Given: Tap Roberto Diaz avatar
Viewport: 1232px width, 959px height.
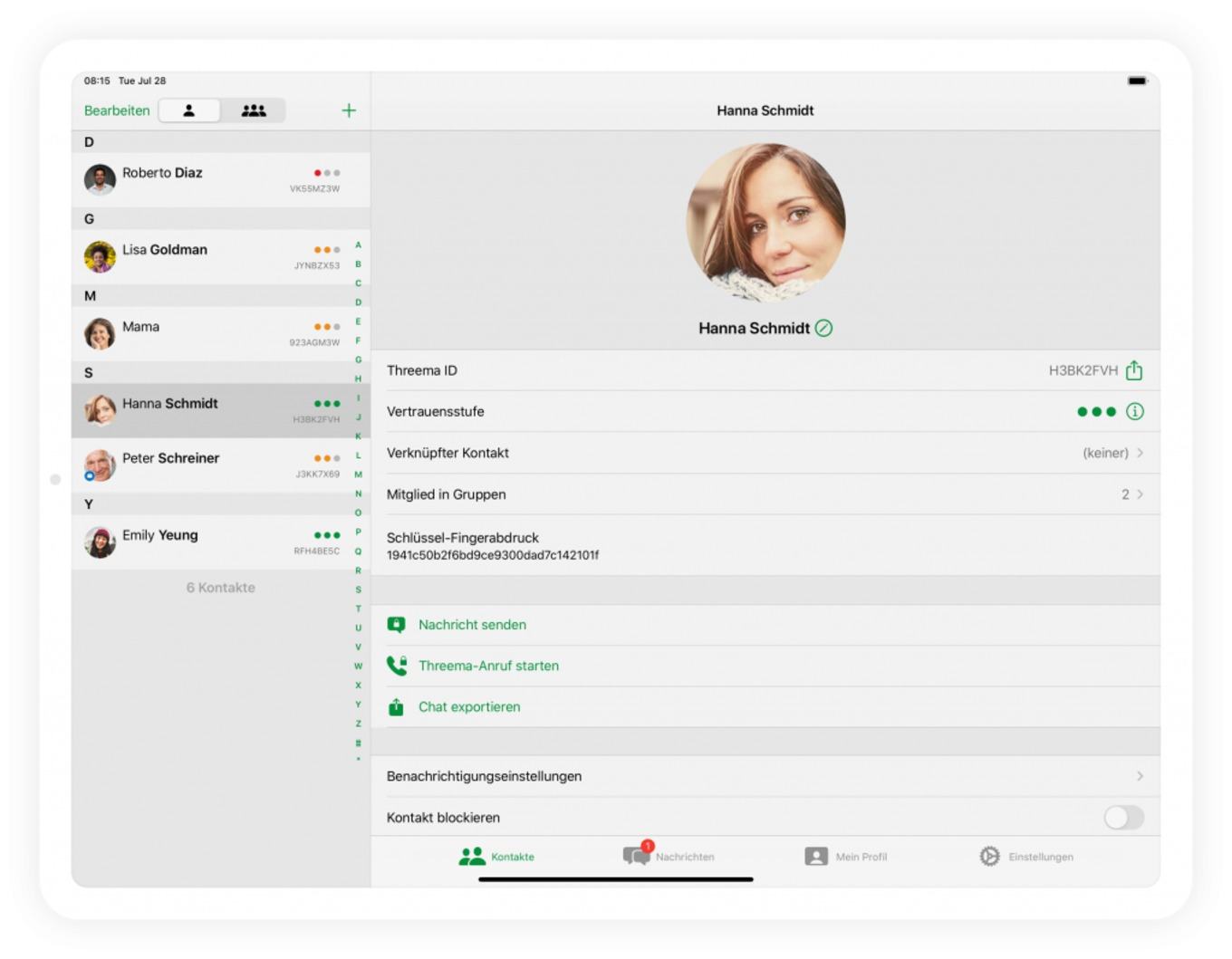Looking at the screenshot, I should click(100, 179).
